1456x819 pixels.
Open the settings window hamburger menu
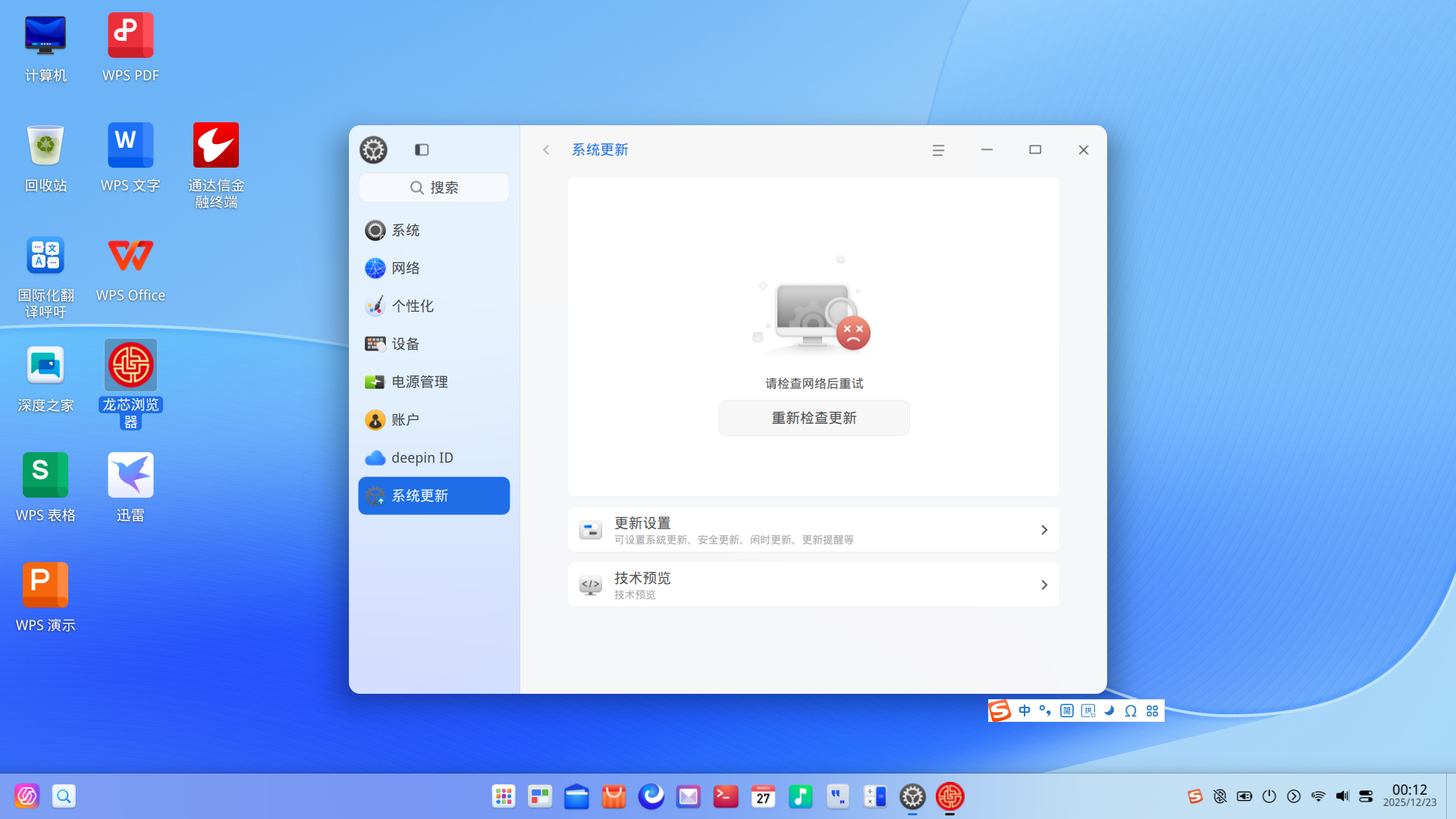938,150
